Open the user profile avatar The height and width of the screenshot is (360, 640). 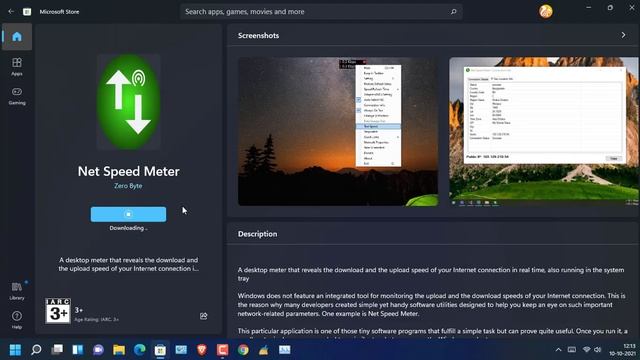[545, 11]
